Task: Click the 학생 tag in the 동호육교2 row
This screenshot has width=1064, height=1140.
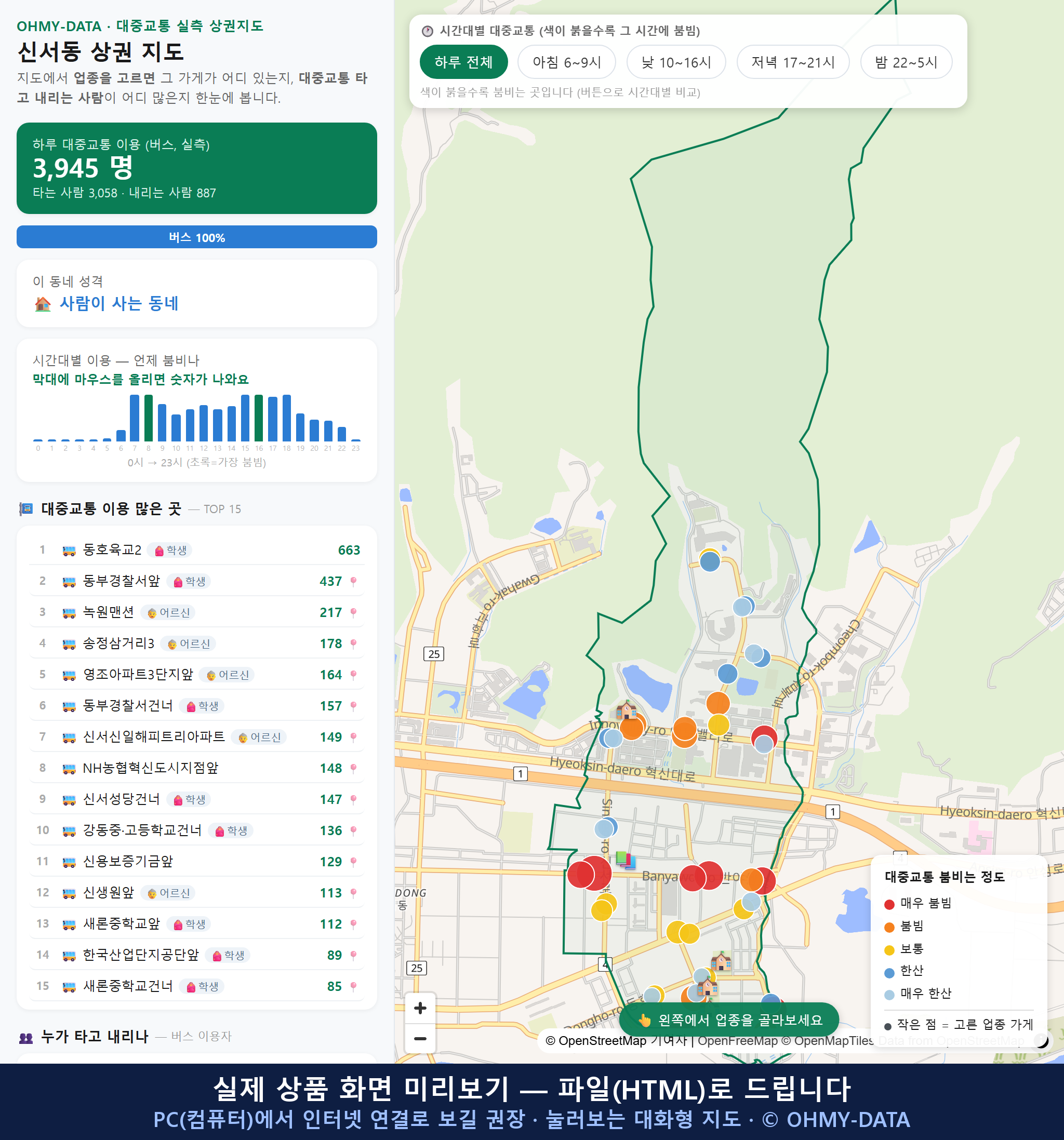Action: [170, 551]
